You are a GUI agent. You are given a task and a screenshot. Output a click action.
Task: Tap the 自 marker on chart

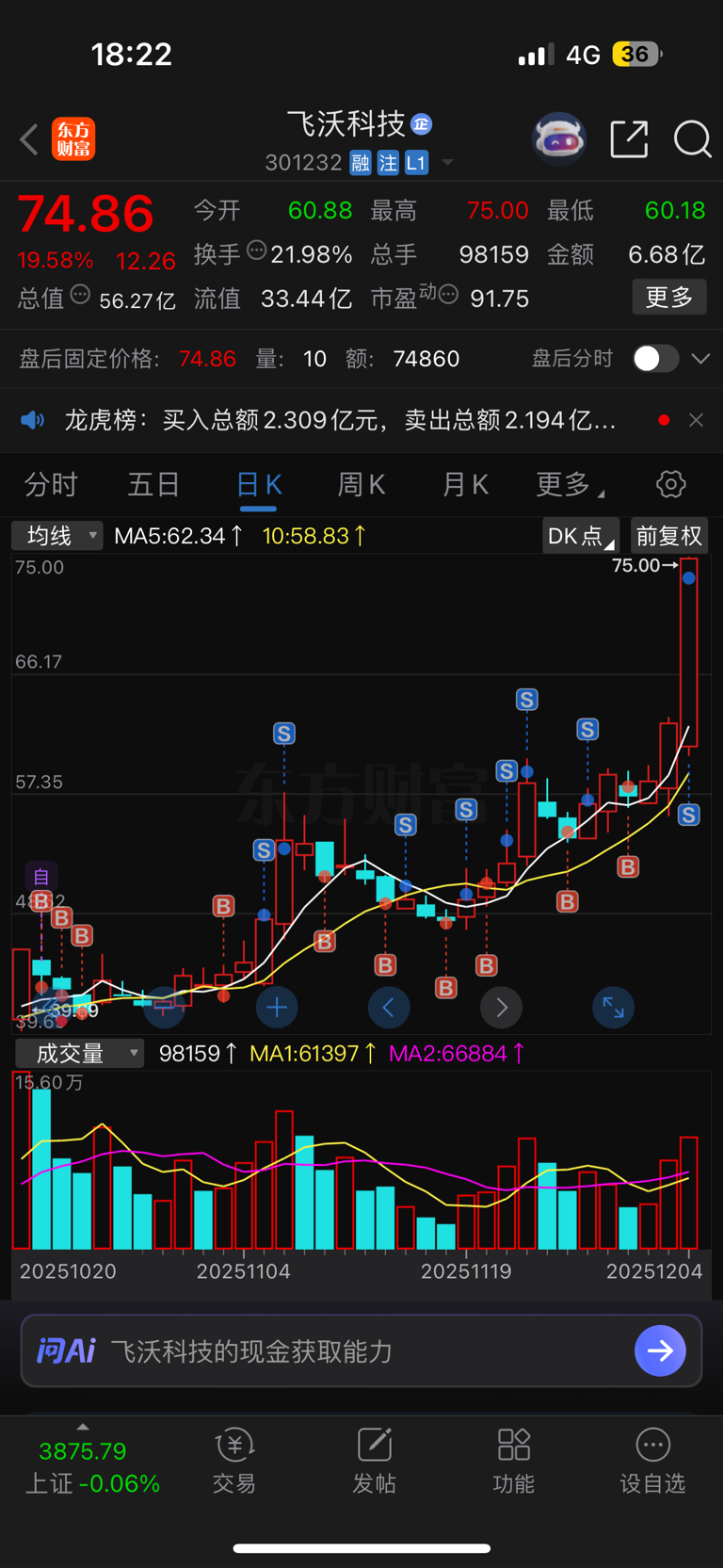[41, 877]
